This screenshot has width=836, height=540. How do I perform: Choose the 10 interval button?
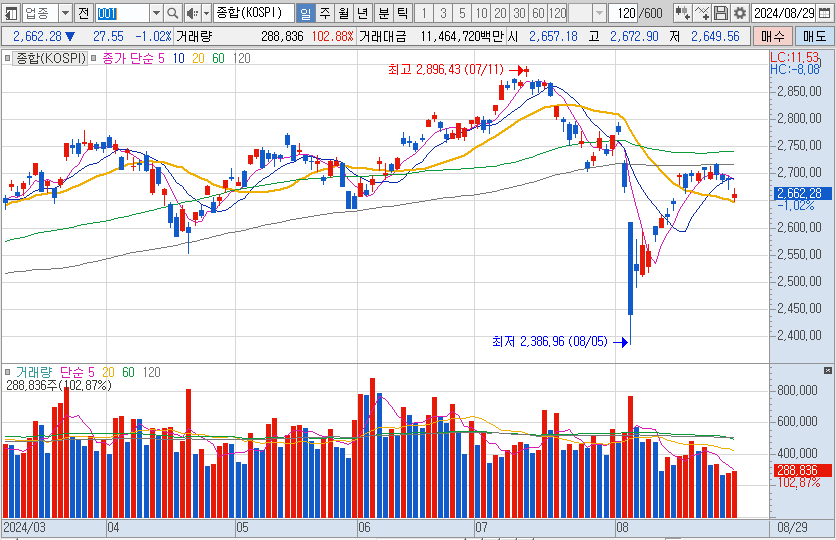[x=481, y=13]
